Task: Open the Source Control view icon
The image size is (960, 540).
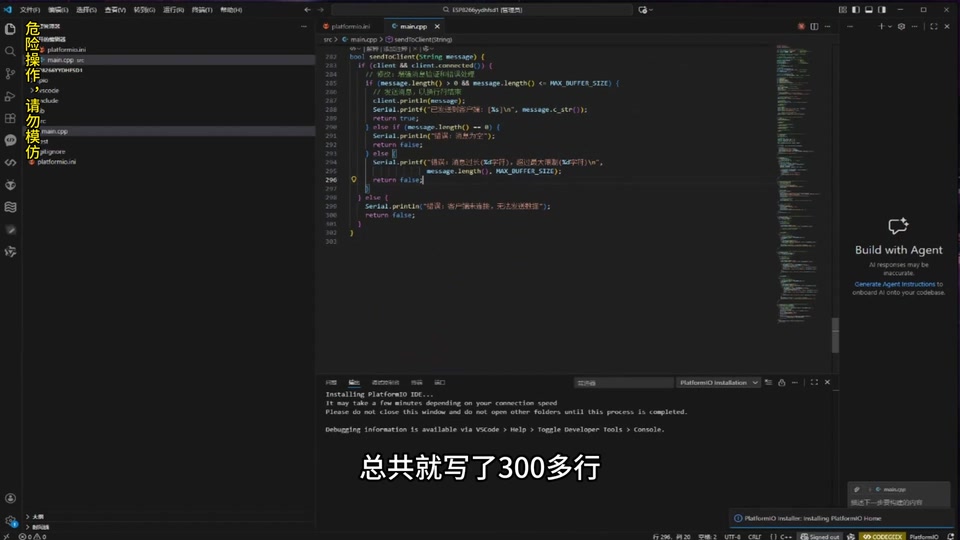Action: pos(10,74)
